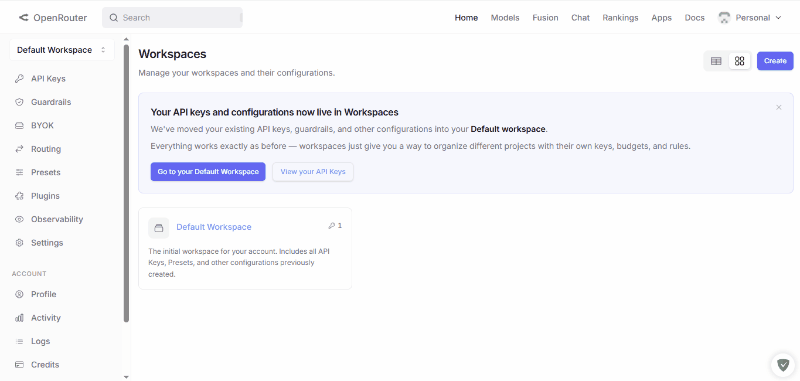This screenshot has width=800, height=381.
Task: Click into the Search field
Action: point(172,17)
